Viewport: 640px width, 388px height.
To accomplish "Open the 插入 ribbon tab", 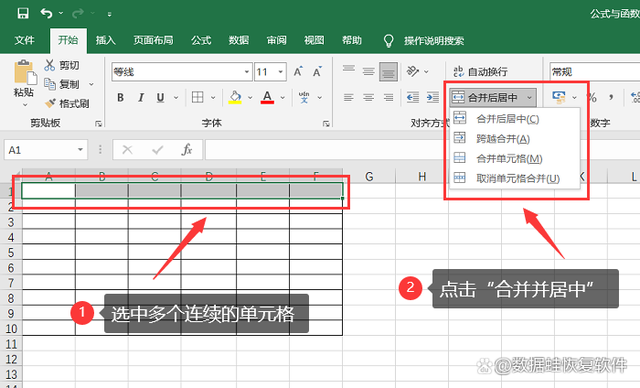I will click(105, 40).
